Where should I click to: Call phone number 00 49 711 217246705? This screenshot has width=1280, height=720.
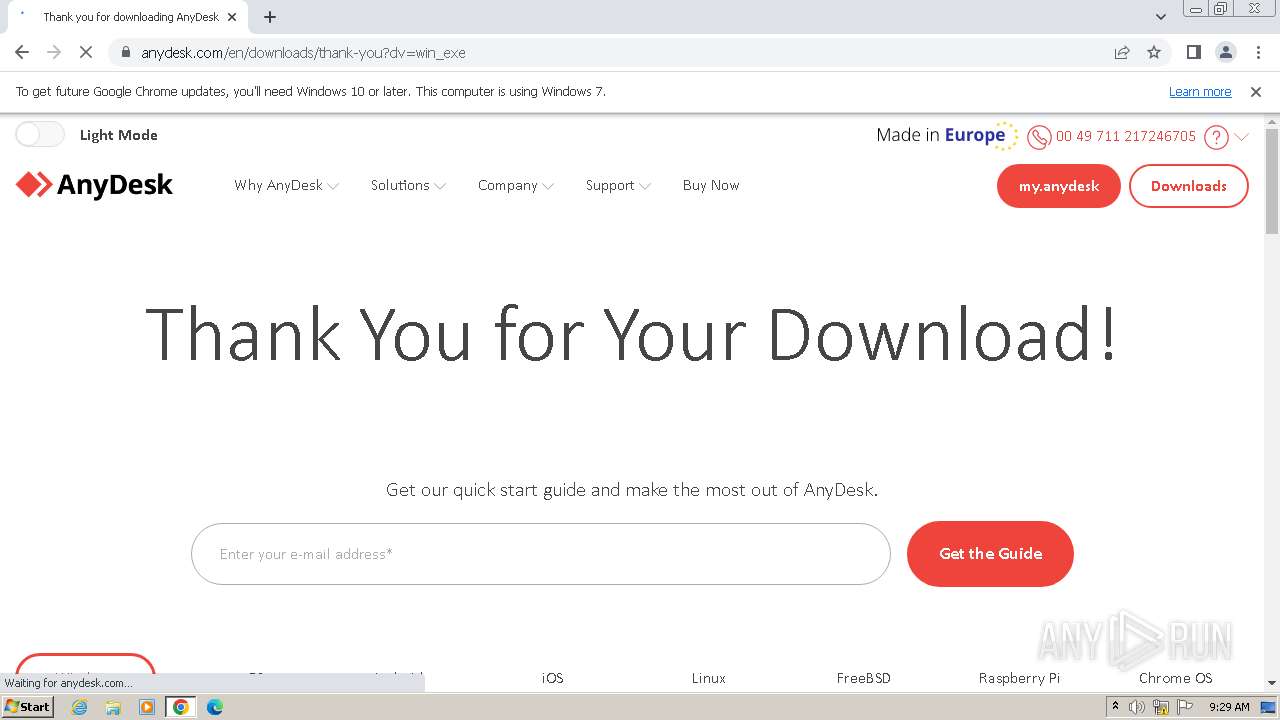click(x=1126, y=136)
